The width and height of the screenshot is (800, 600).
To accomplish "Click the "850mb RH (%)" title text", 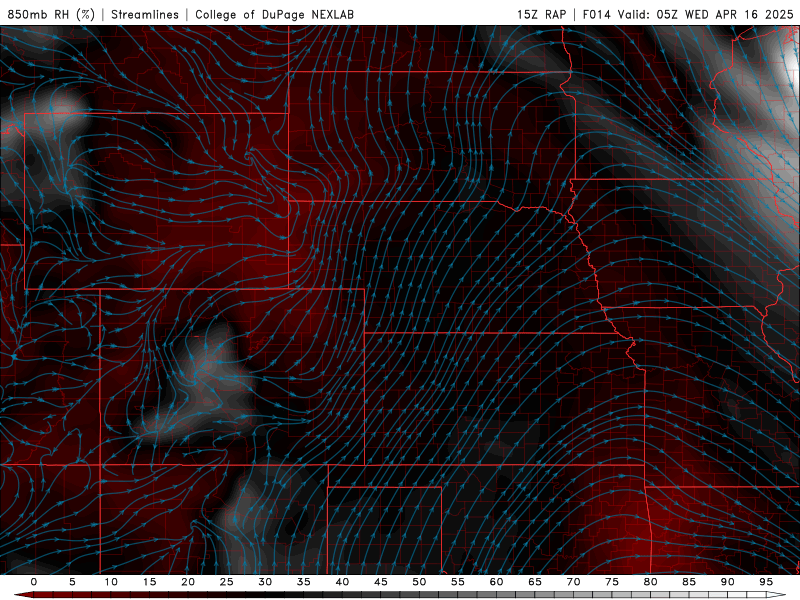I will 51,14.
